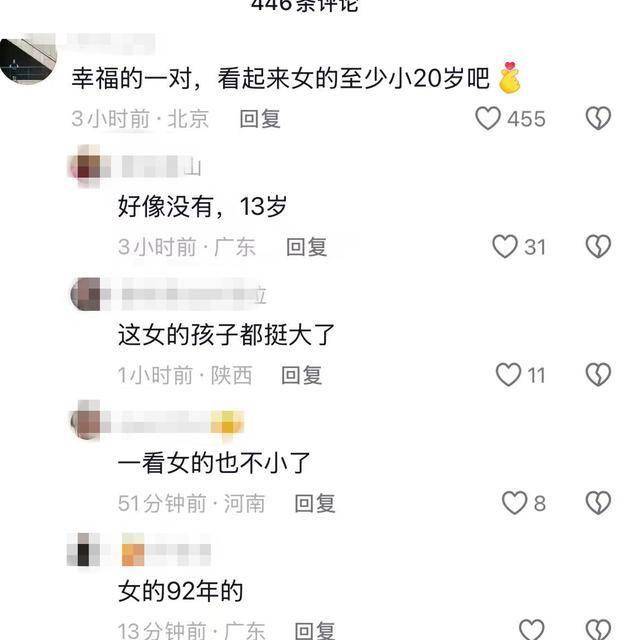Tap 回复 under 女的92年的 comment
The width and height of the screenshot is (640, 640).
[315, 631]
